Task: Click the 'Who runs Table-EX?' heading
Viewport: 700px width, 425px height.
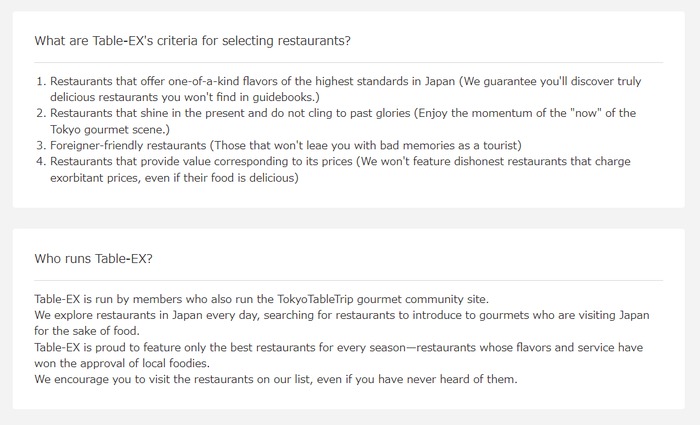Action: (93, 258)
